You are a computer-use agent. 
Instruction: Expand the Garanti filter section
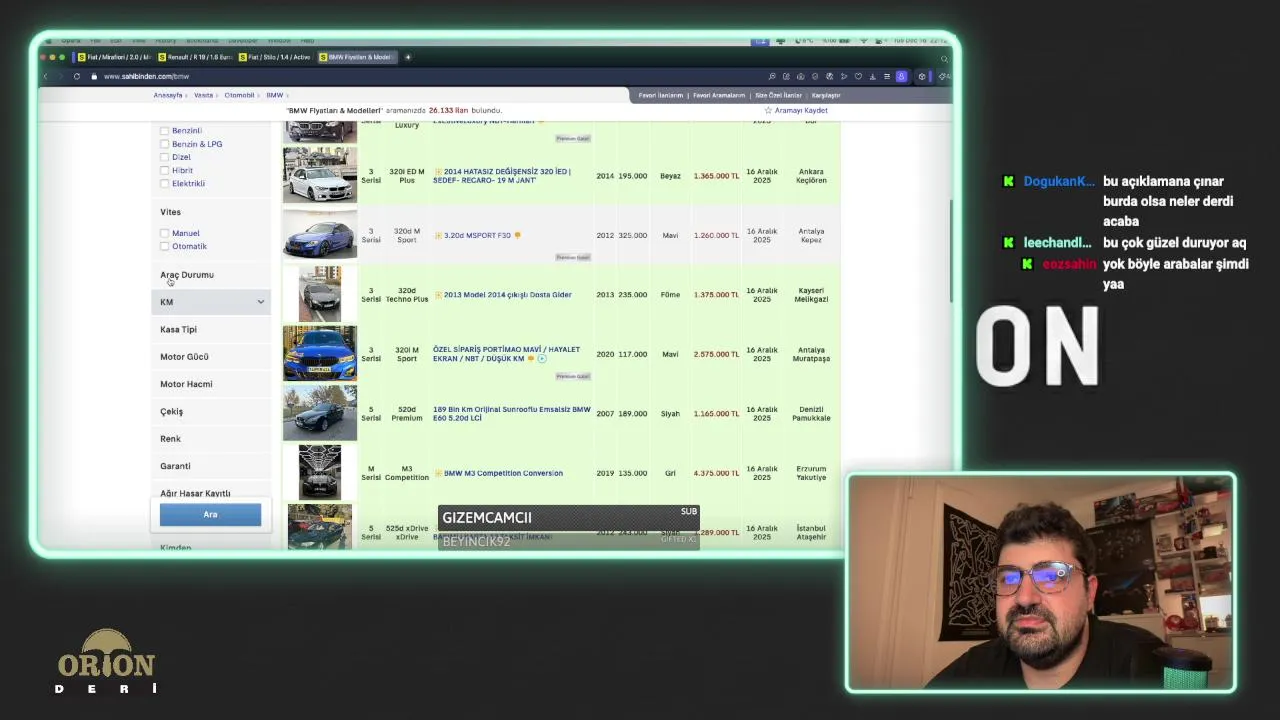click(211, 466)
